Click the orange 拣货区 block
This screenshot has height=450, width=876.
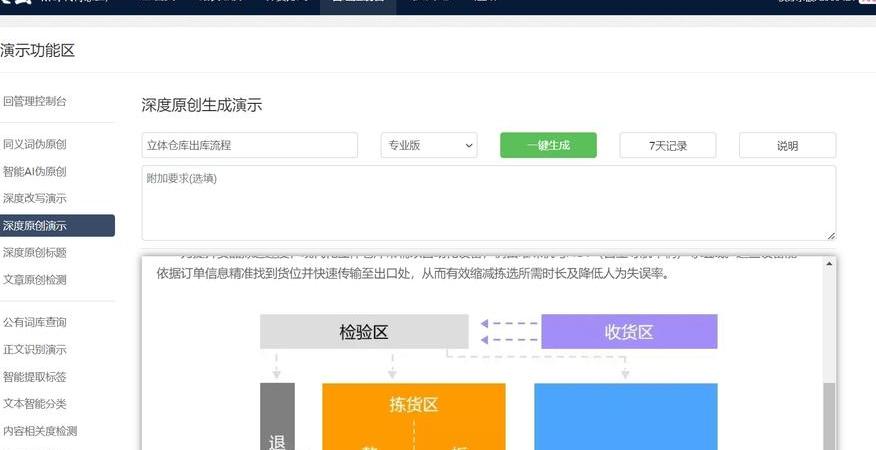pyautogui.click(x=414, y=416)
